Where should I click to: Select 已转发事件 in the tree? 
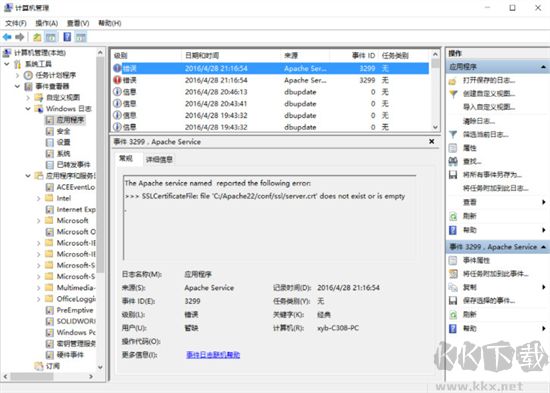point(73,165)
